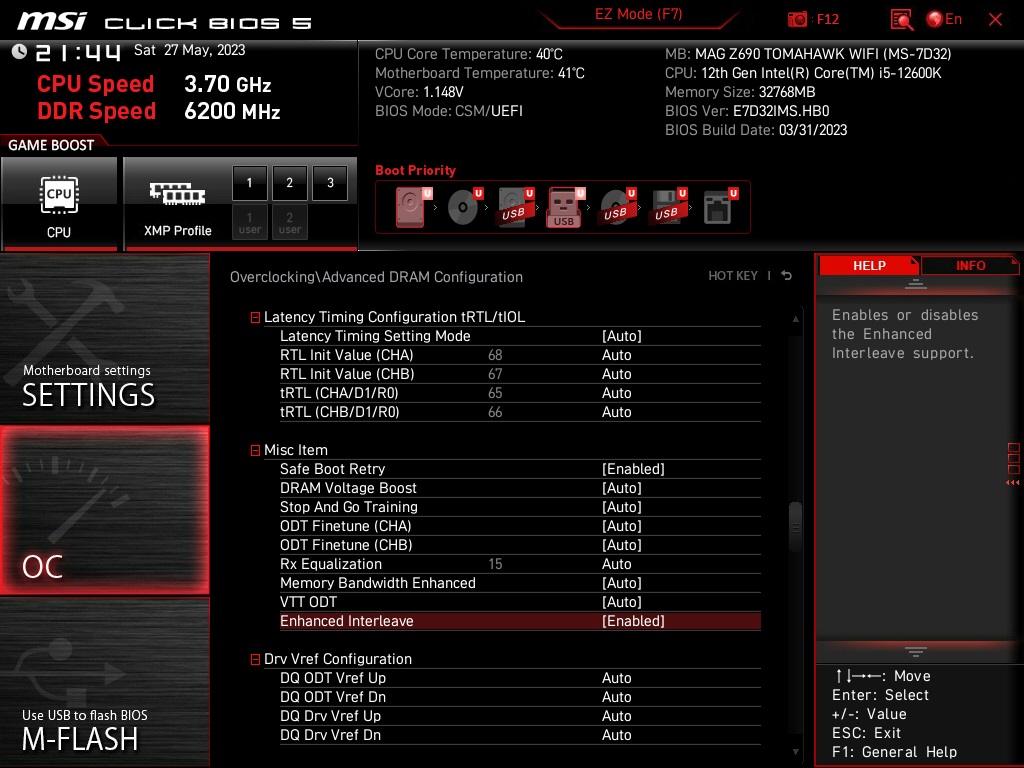Open DRAM Voltage Boost dropdown
This screenshot has width=1024, height=768.
coord(621,488)
